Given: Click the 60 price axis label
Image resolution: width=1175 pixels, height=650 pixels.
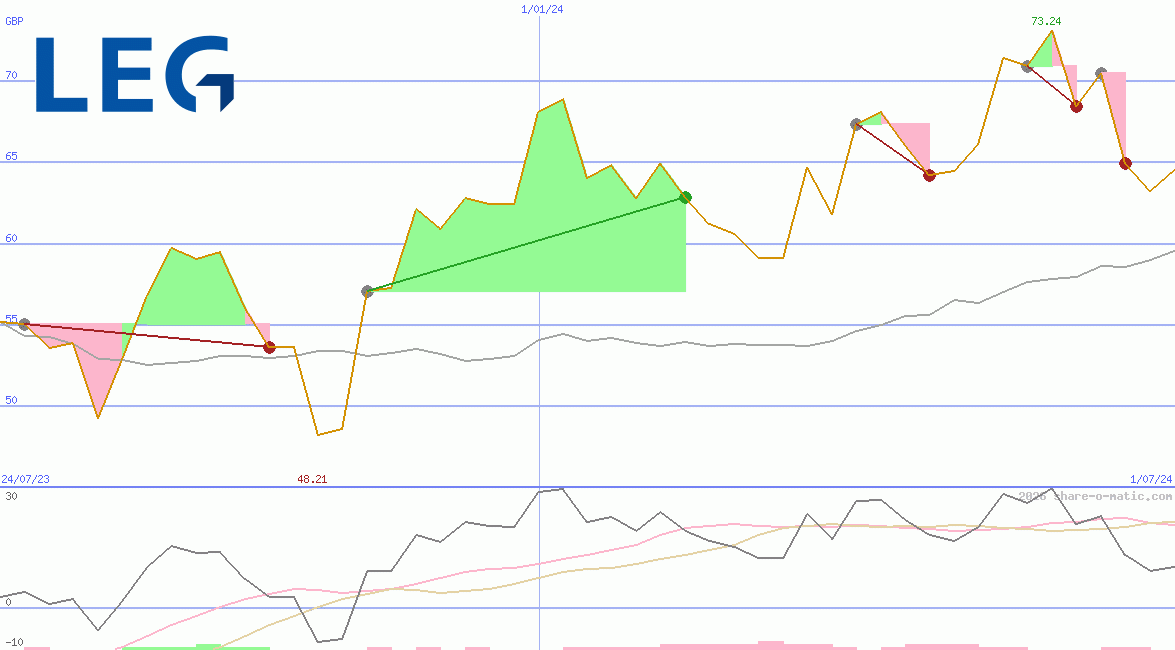Looking at the screenshot, I should (11, 238).
